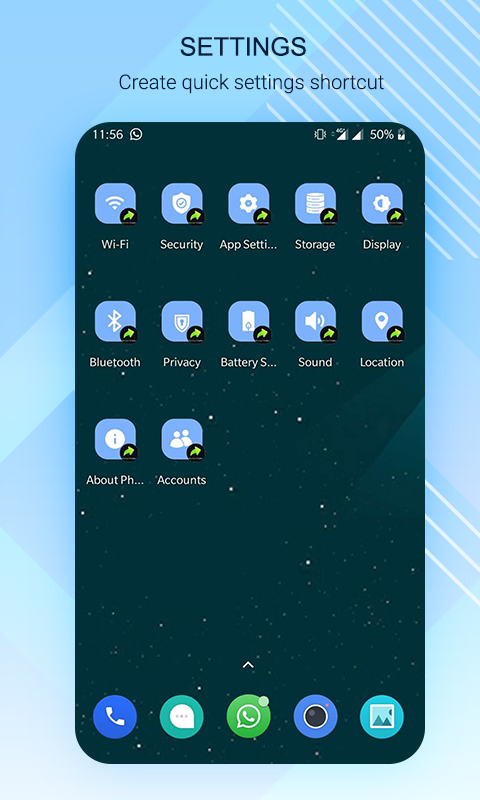Launch the Camera app in dock
This screenshot has height=800, width=480.
coord(315,717)
